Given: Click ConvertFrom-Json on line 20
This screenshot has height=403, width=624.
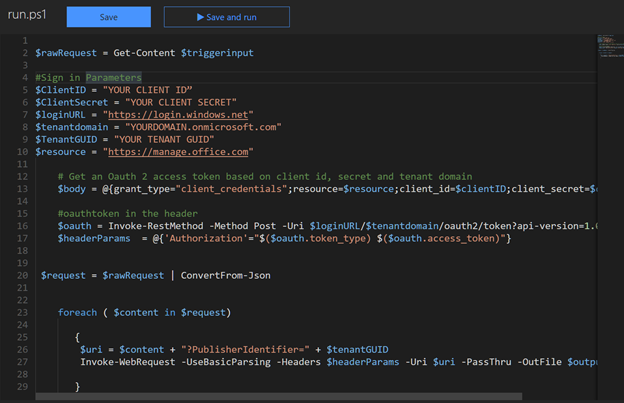Looking at the screenshot, I should pos(226,275).
